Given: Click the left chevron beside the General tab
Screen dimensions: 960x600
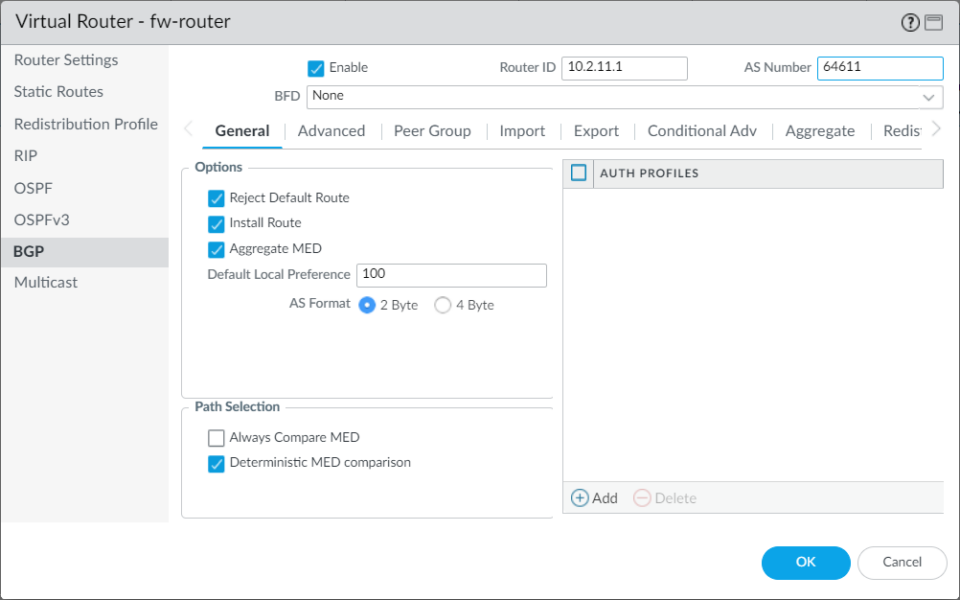Looking at the screenshot, I should pos(186,129).
